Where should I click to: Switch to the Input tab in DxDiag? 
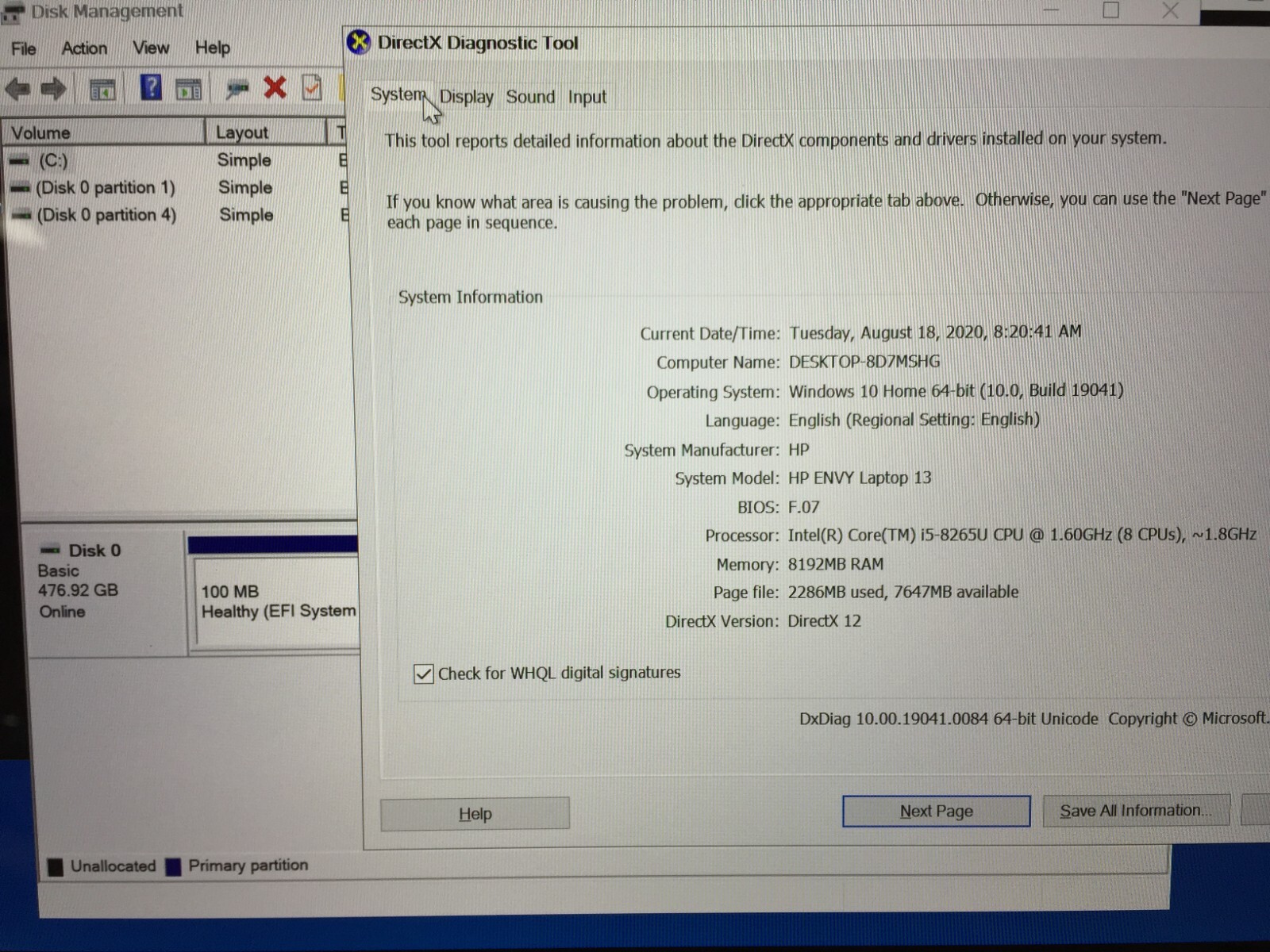point(587,97)
